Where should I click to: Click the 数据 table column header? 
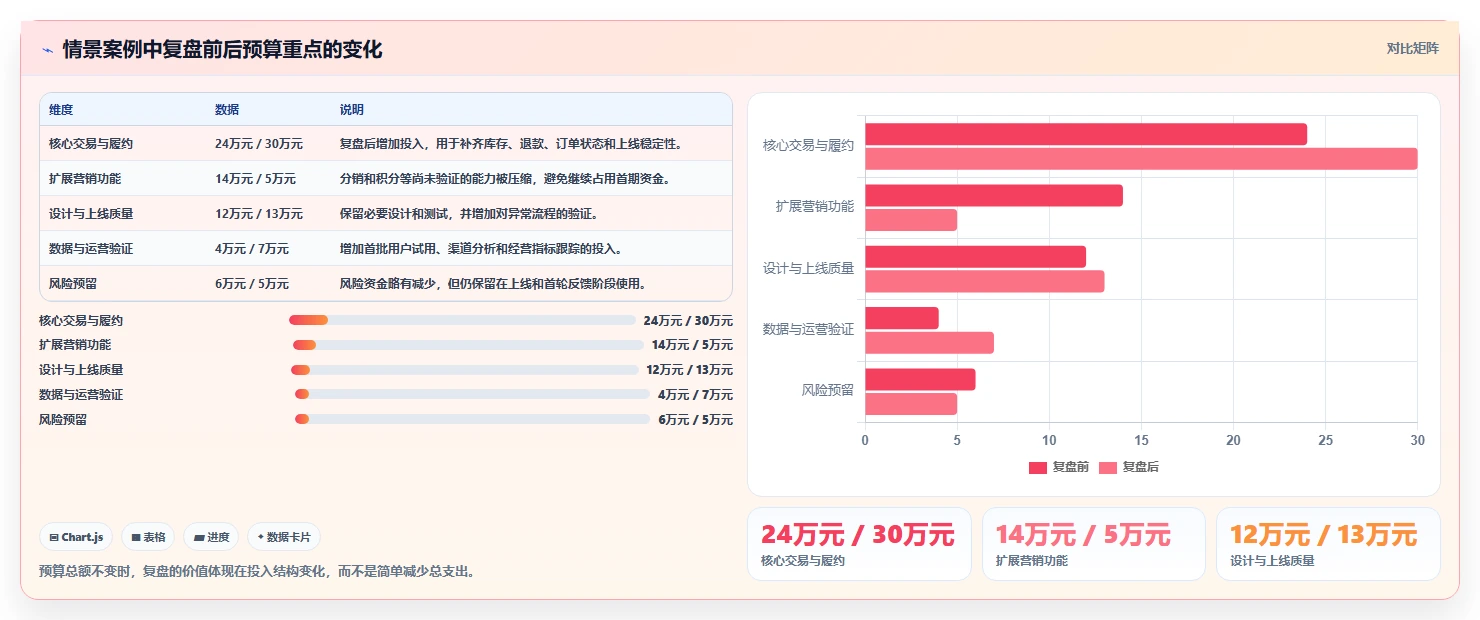point(227,110)
